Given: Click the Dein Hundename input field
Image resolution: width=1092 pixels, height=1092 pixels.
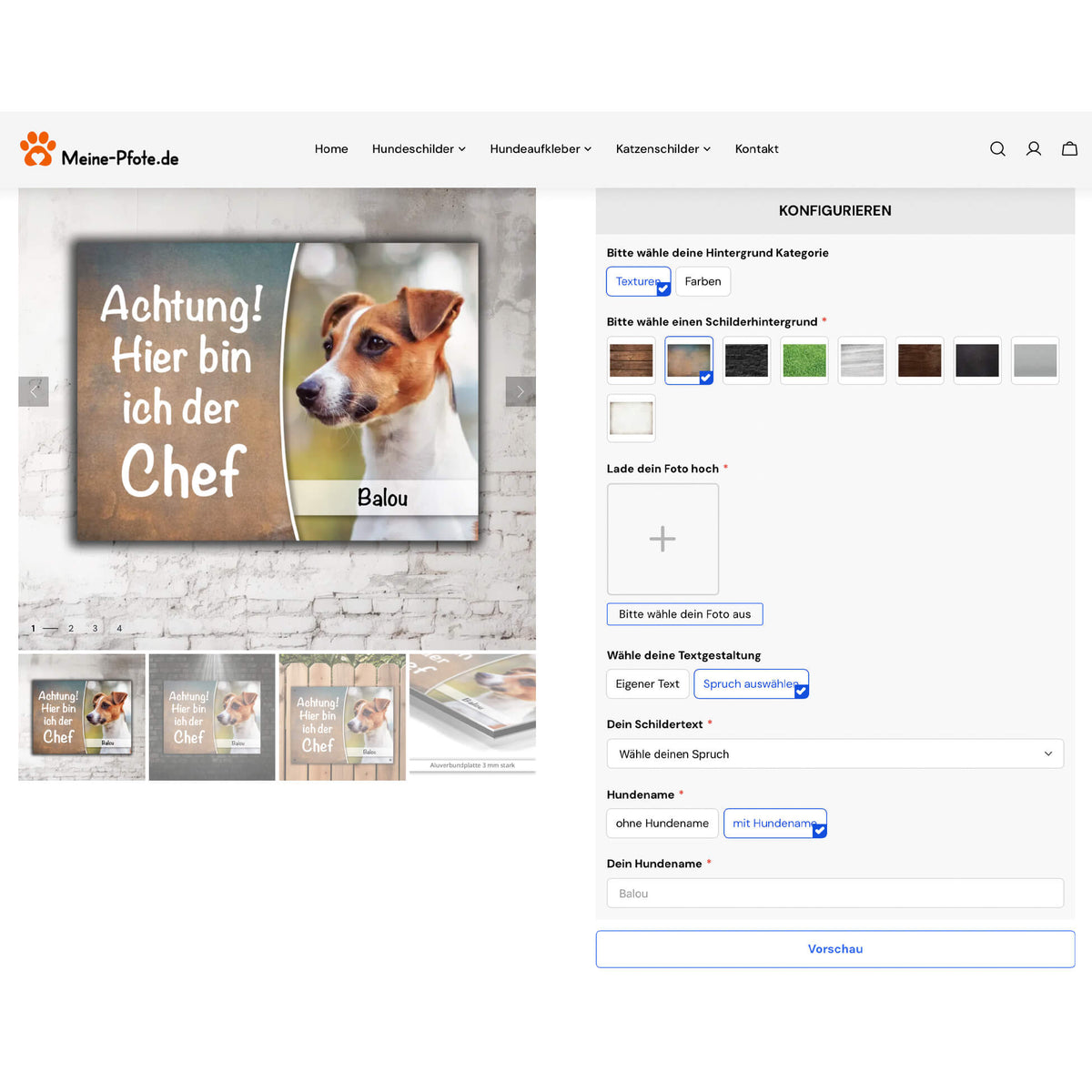Looking at the screenshot, I should click(835, 894).
